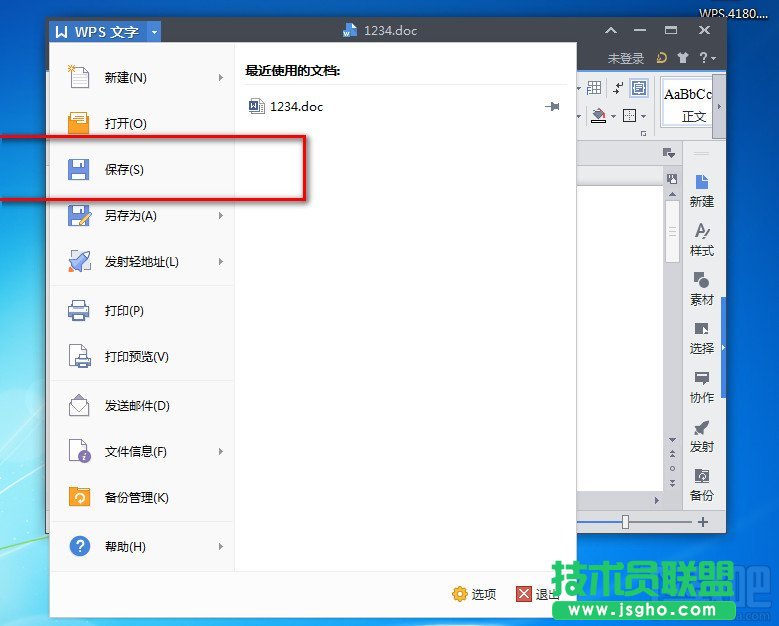
Task: Select 打印(P) menu entry
Action: [142, 311]
